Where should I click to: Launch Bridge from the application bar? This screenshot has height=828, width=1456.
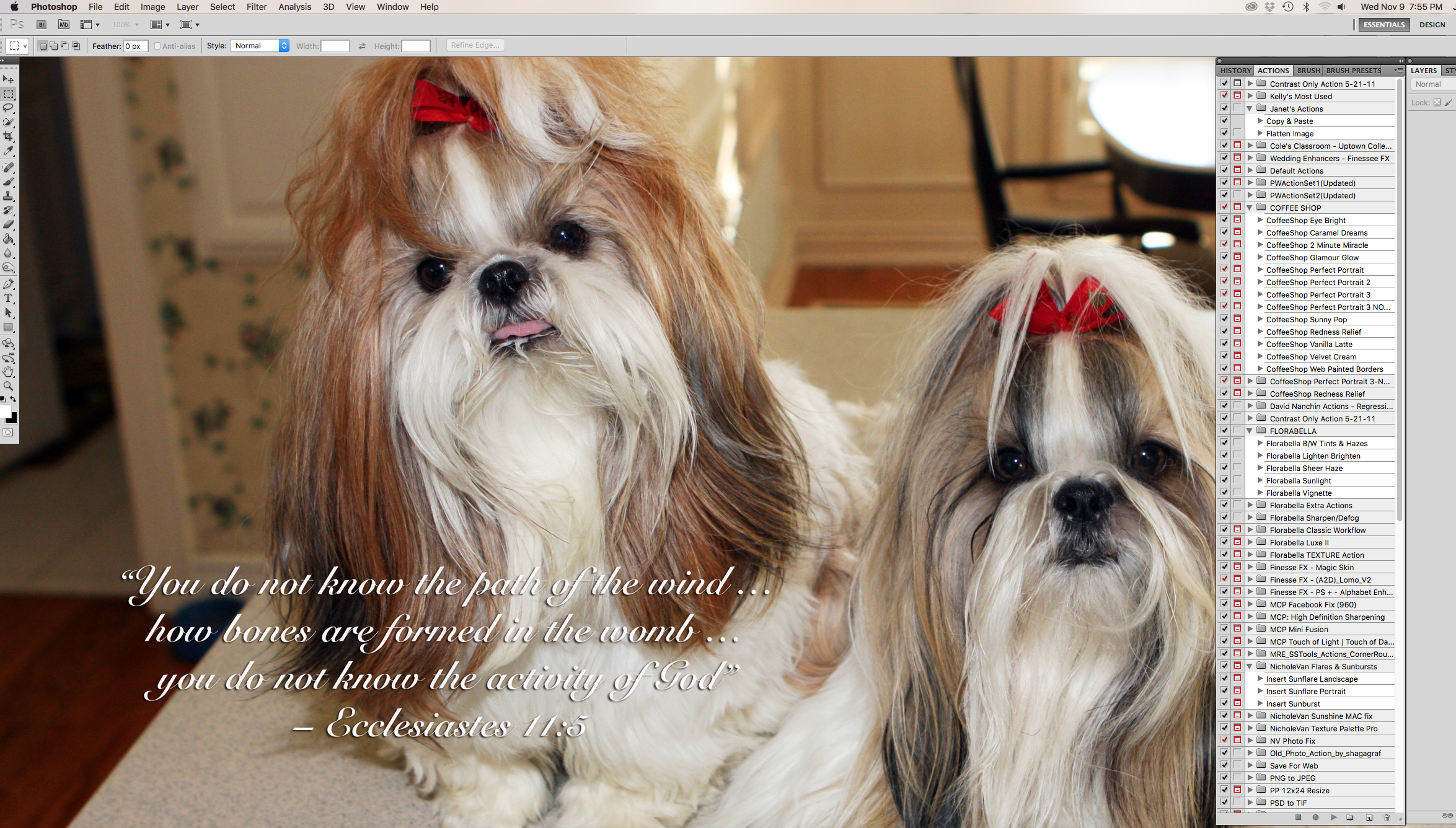tap(42, 25)
